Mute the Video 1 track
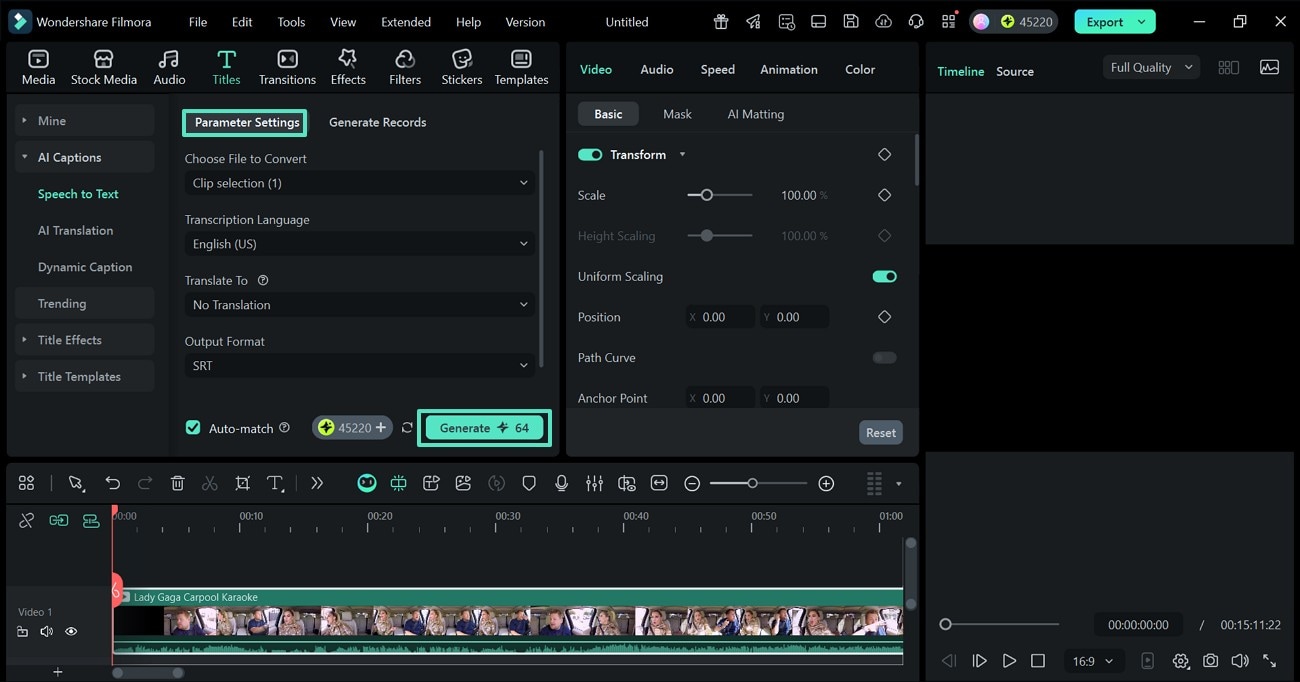This screenshot has width=1300, height=682. click(46, 631)
